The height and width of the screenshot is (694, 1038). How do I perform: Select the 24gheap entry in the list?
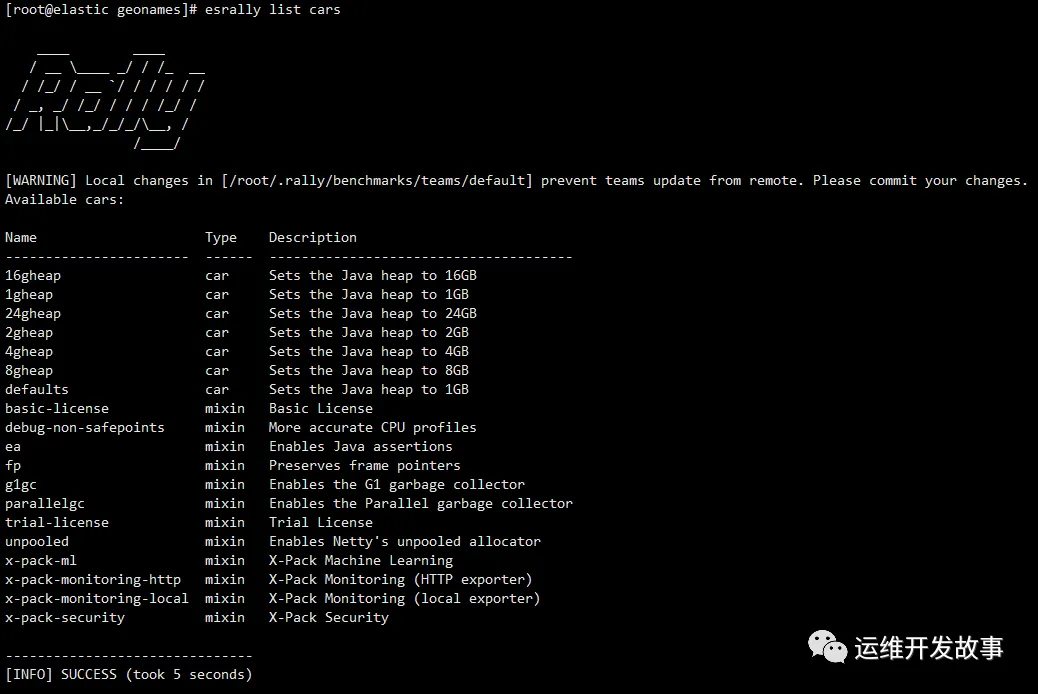click(33, 313)
